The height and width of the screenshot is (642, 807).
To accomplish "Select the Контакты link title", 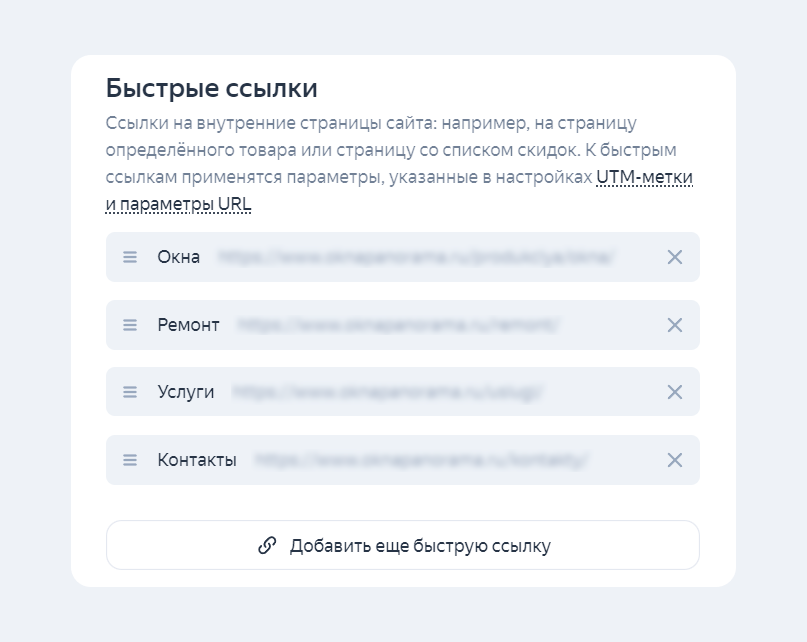I will point(197,460).
